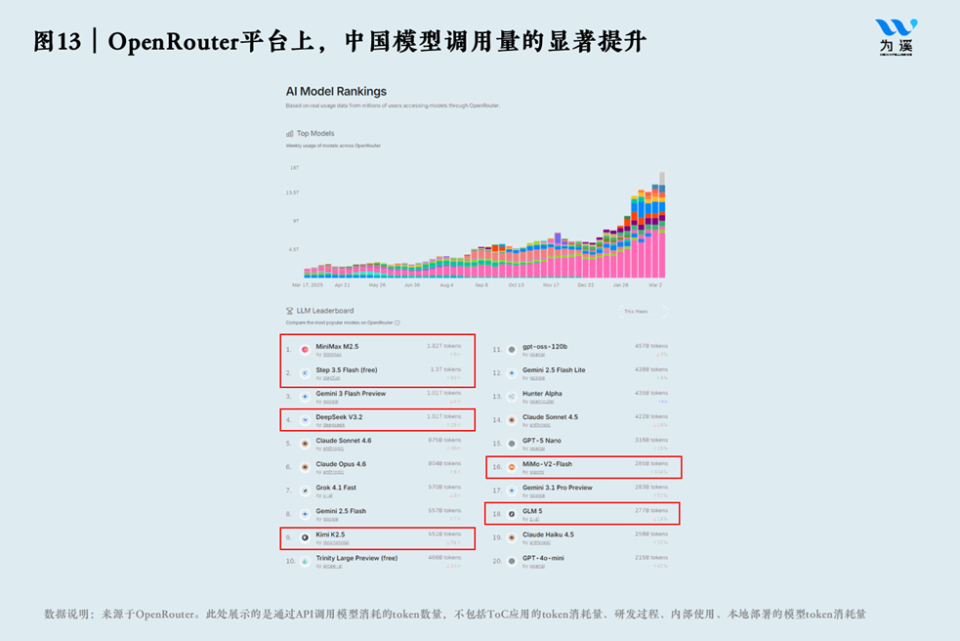Click the GPT-5 Nano model icon
This screenshot has width=960, height=641.
[512, 443]
